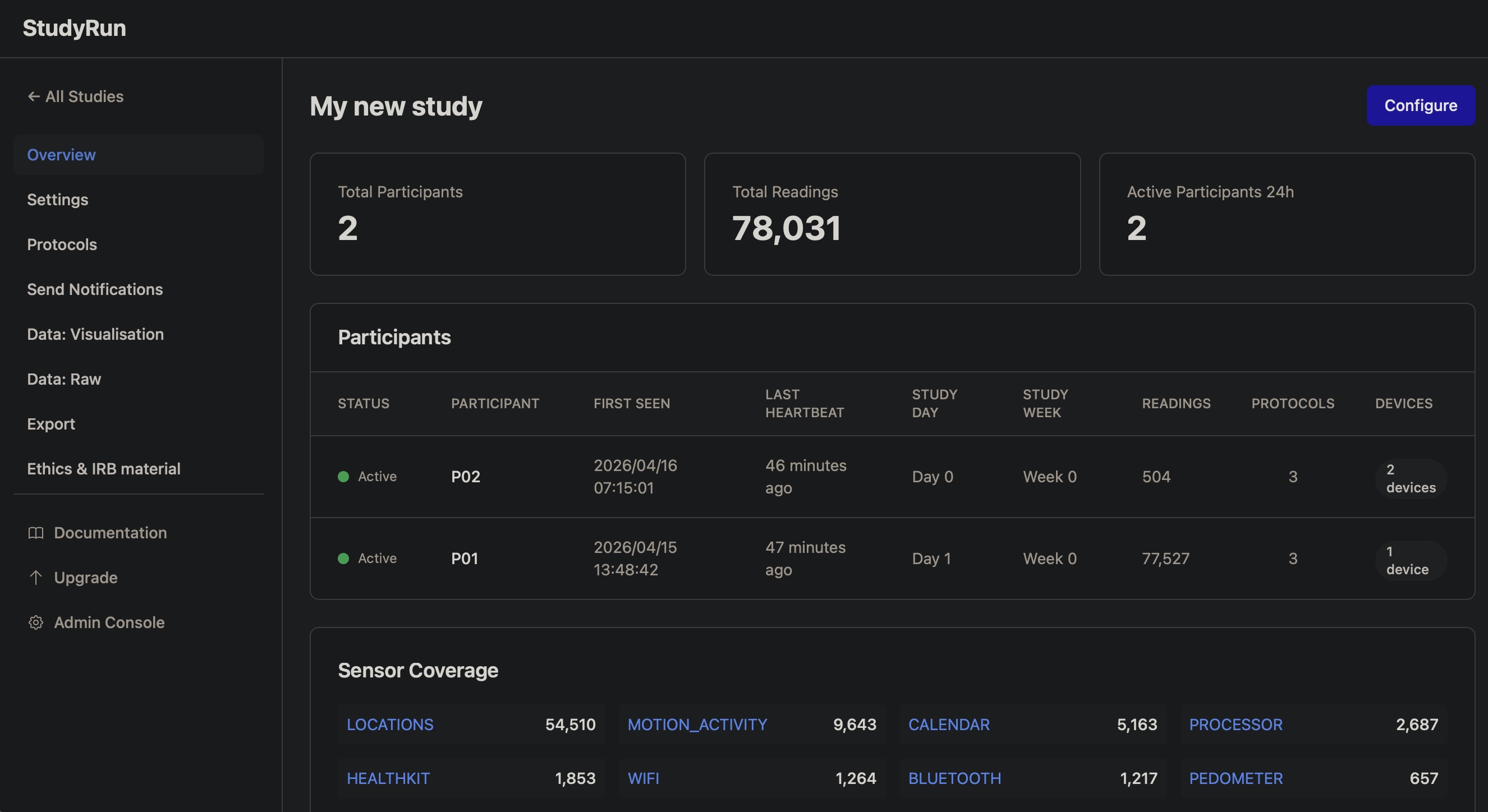Open the LOCATIONS sensor link
This screenshot has height=812, width=1488.
tap(390, 725)
